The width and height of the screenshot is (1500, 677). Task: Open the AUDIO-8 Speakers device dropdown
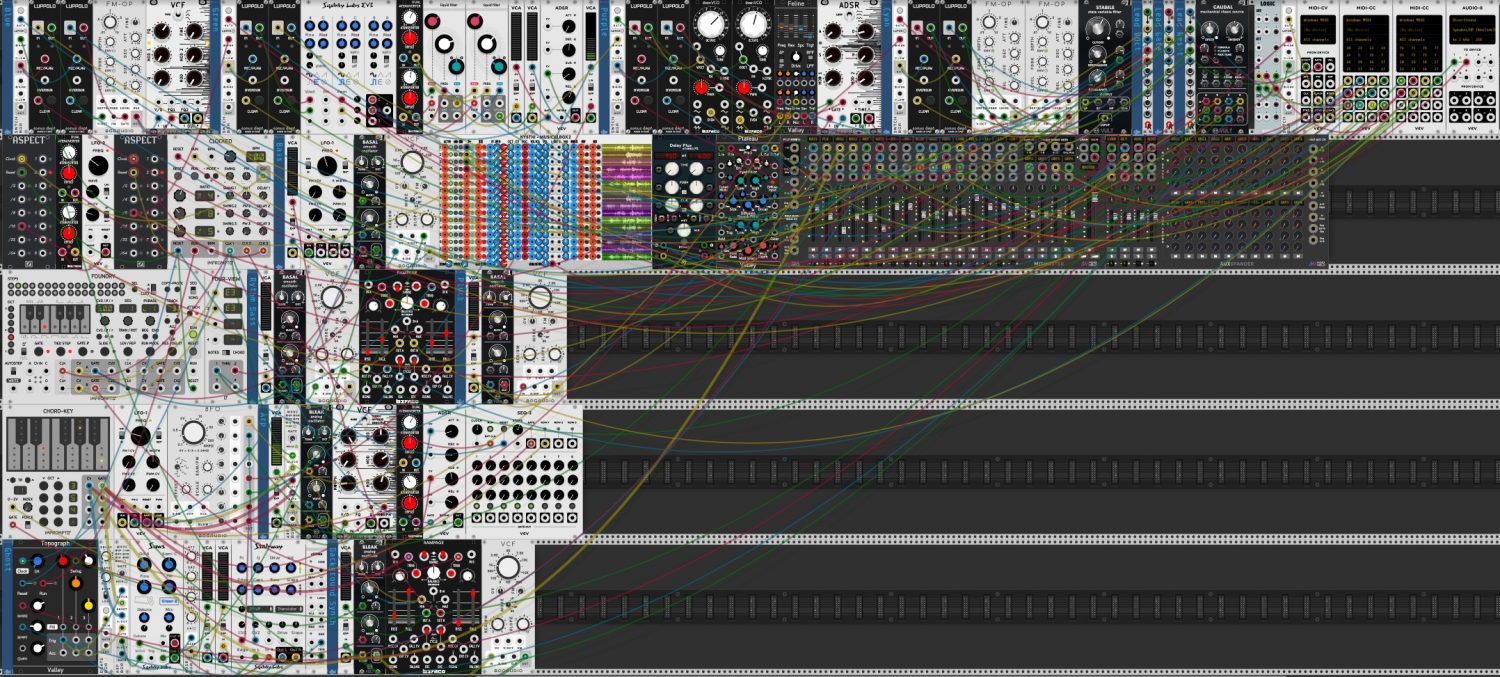click(x=1470, y=29)
